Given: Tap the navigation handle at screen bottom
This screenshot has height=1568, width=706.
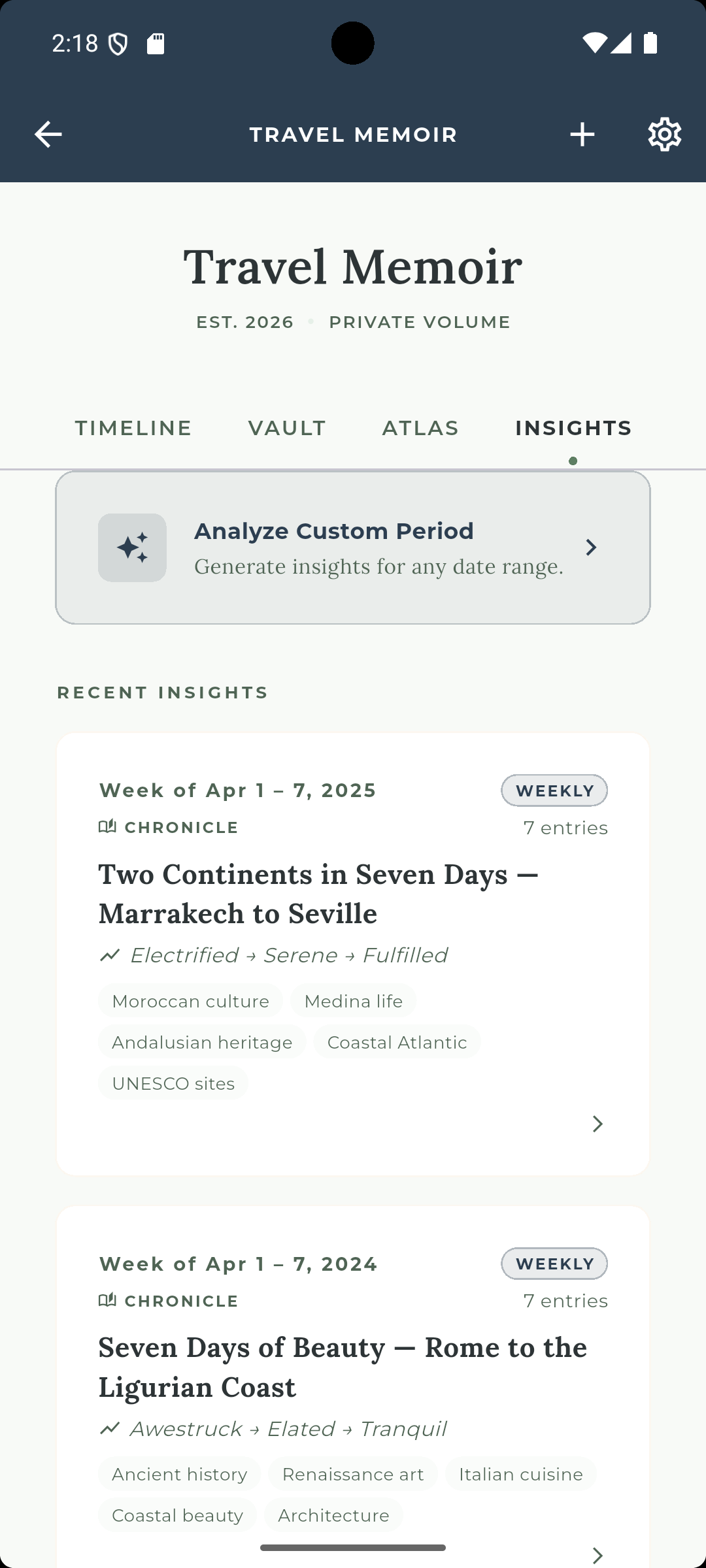Looking at the screenshot, I should pos(353,1547).
